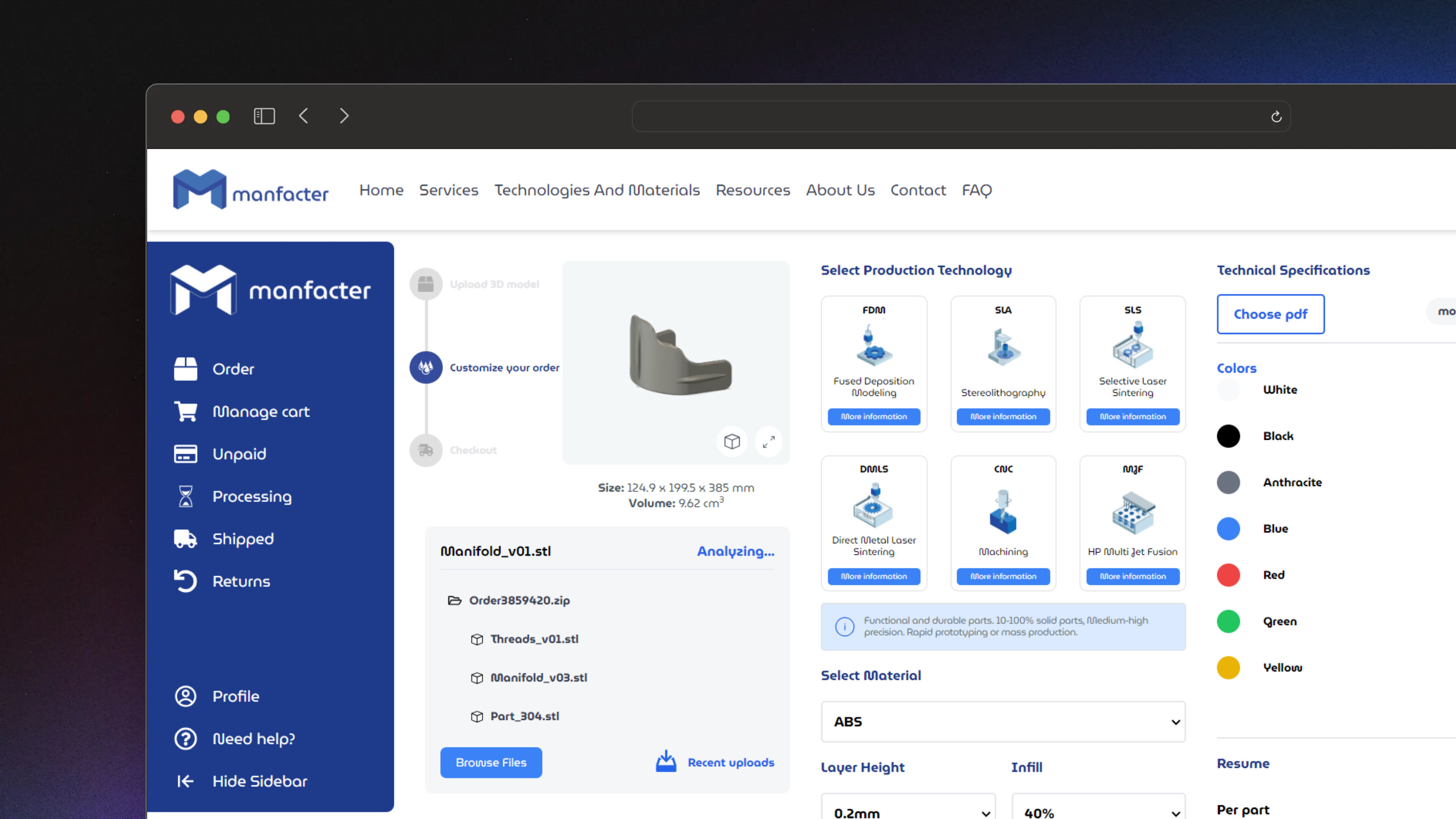Click the Checkout step truck icon
The width and height of the screenshot is (1456, 819).
[425, 450]
